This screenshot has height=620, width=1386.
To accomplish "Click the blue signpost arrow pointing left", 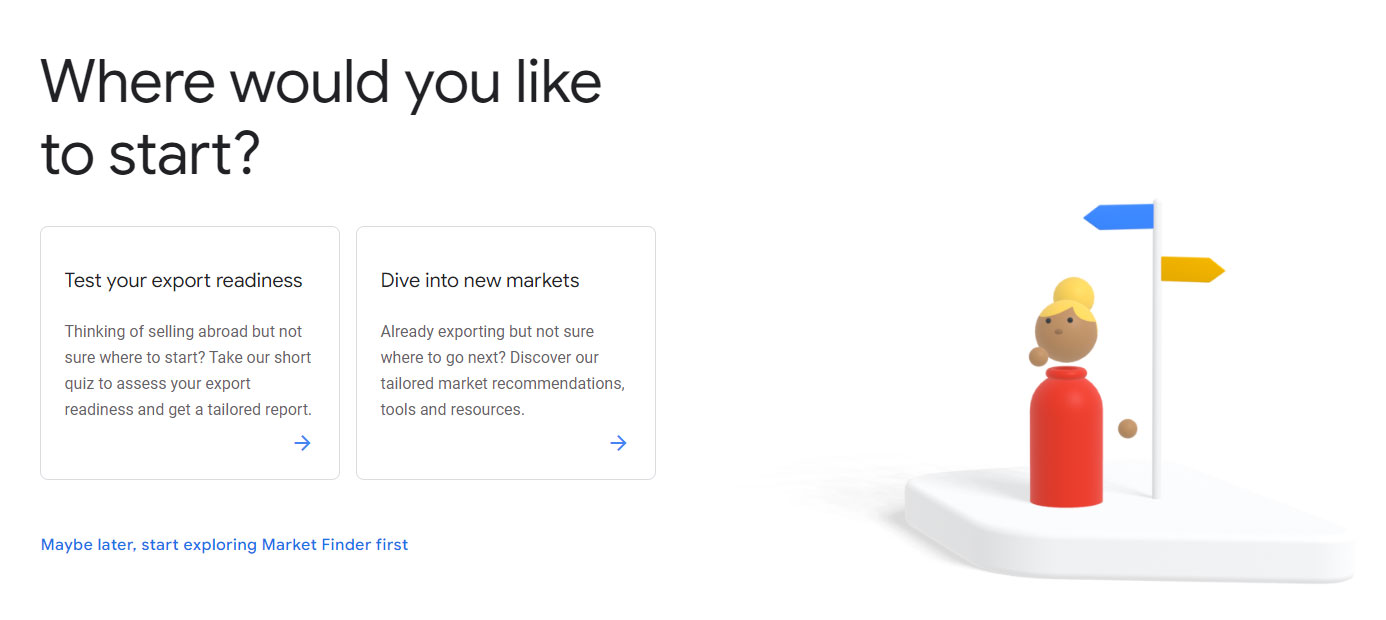I will pos(1119,216).
